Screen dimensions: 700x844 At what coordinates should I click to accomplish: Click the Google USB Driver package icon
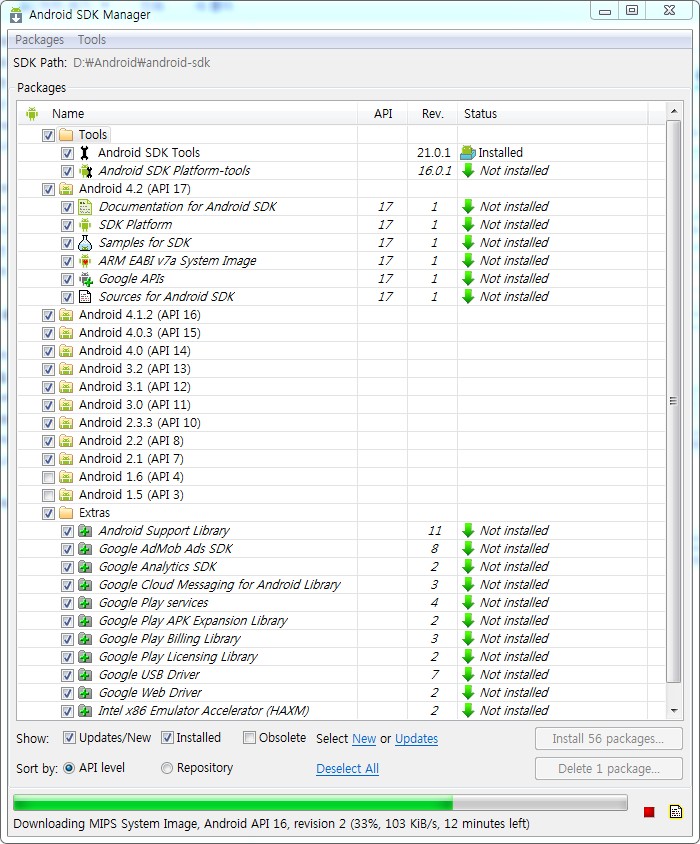click(x=85, y=675)
